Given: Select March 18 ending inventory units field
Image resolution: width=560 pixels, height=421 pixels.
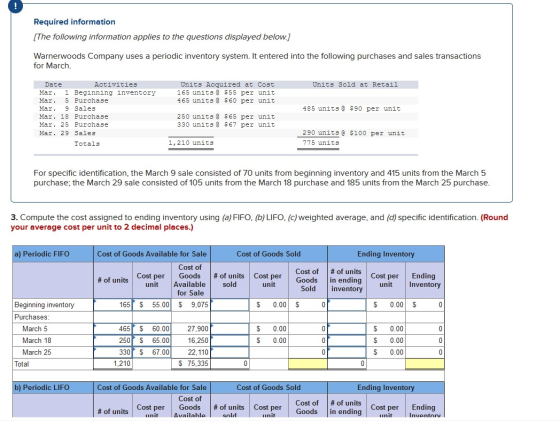Looking at the screenshot, I should 347,340.
